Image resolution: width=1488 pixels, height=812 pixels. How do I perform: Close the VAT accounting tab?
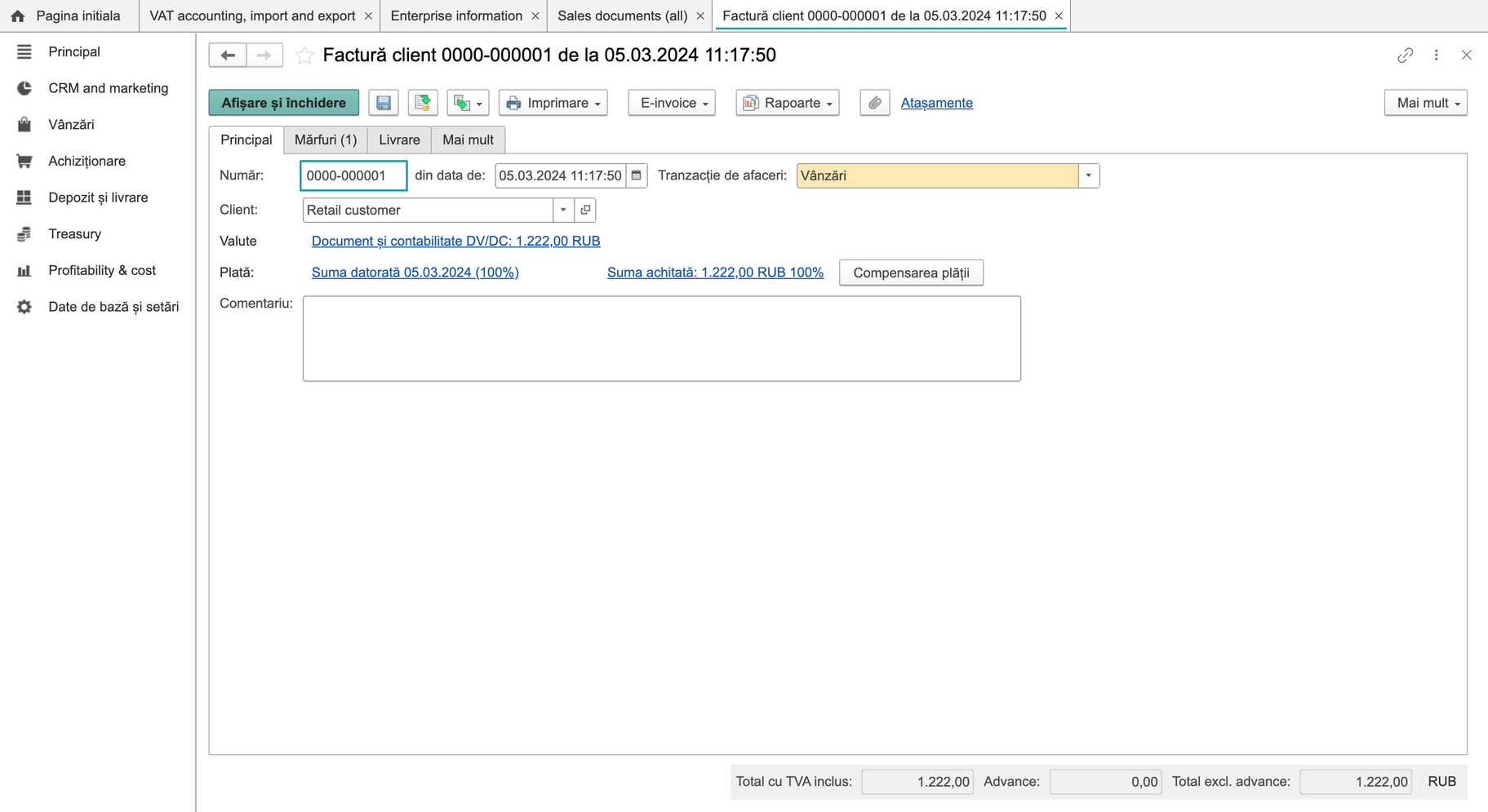(x=368, y=16)
